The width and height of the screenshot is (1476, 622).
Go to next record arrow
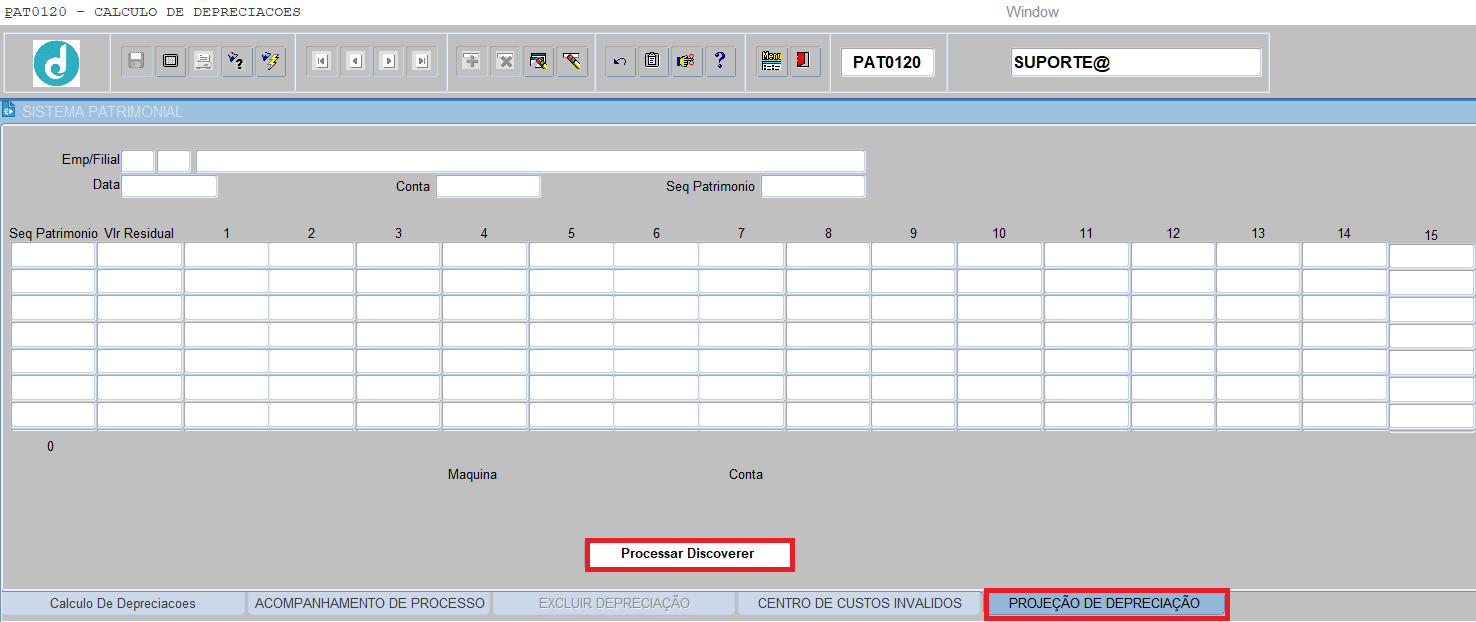coord(389,62)
